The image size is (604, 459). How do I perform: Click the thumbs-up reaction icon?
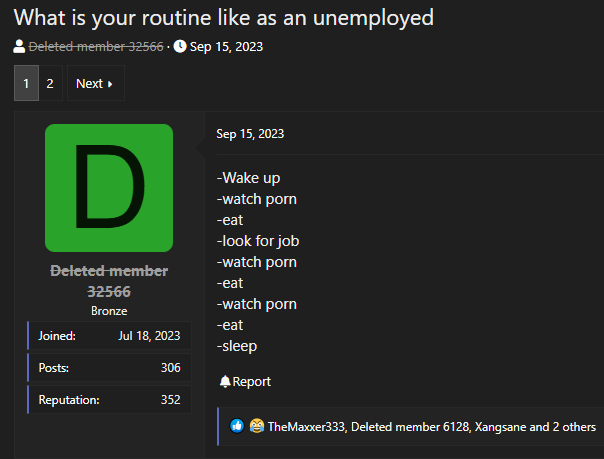237,426
